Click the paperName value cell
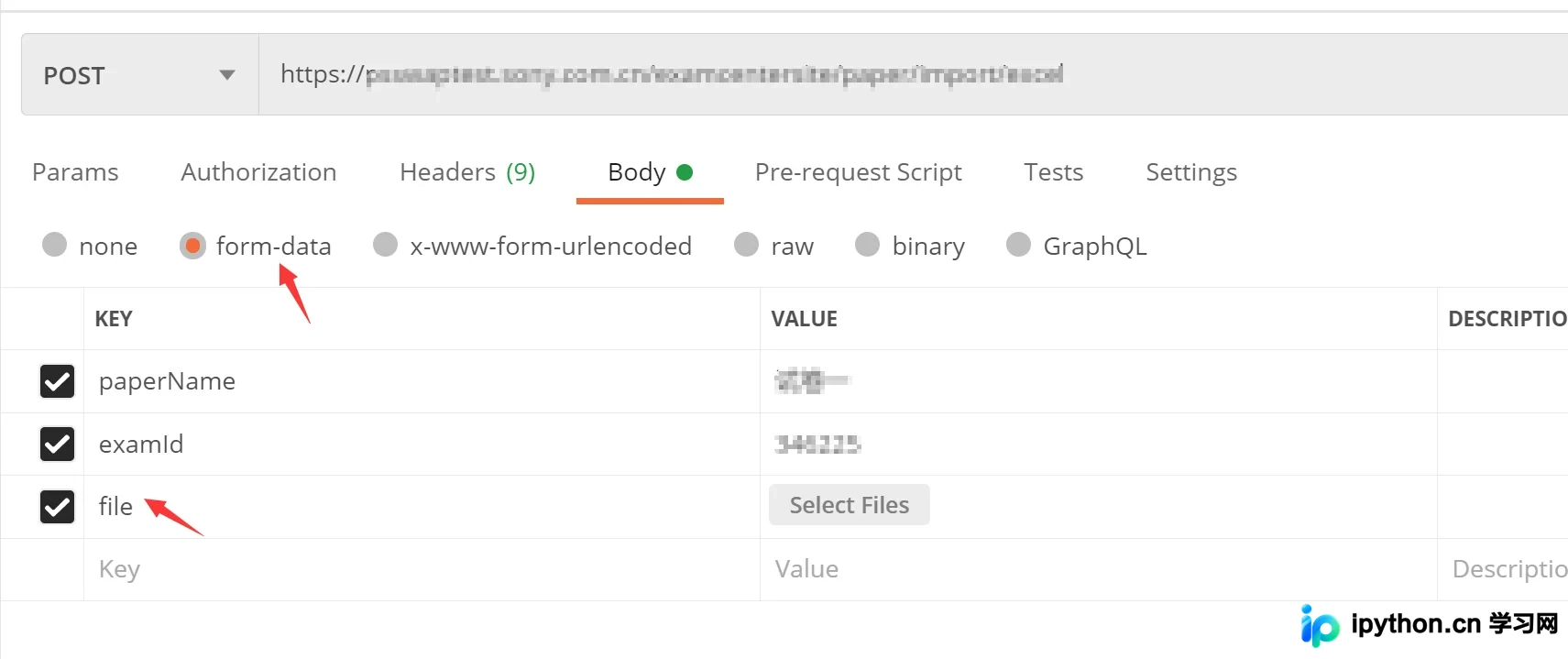Image resolution: width=1568 pixels, height=659 pixels. [x=1098, y=381]
